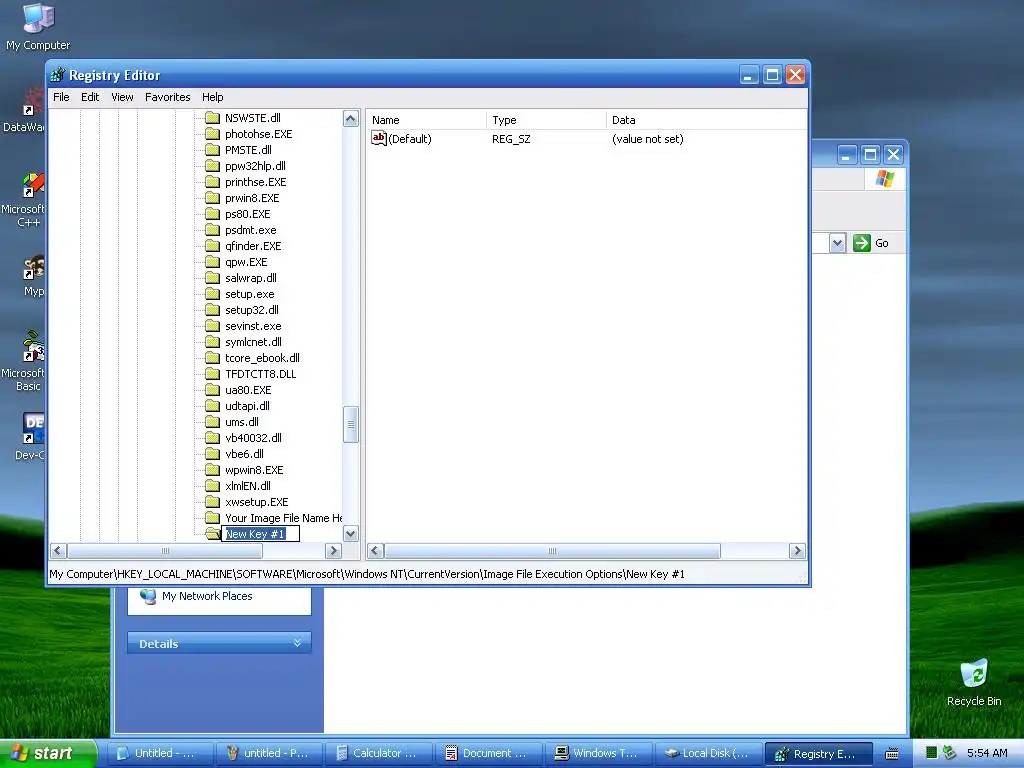The image size is (1024, 768).
Task: Click the tree pane scroll up arrow
Action: 351,118
